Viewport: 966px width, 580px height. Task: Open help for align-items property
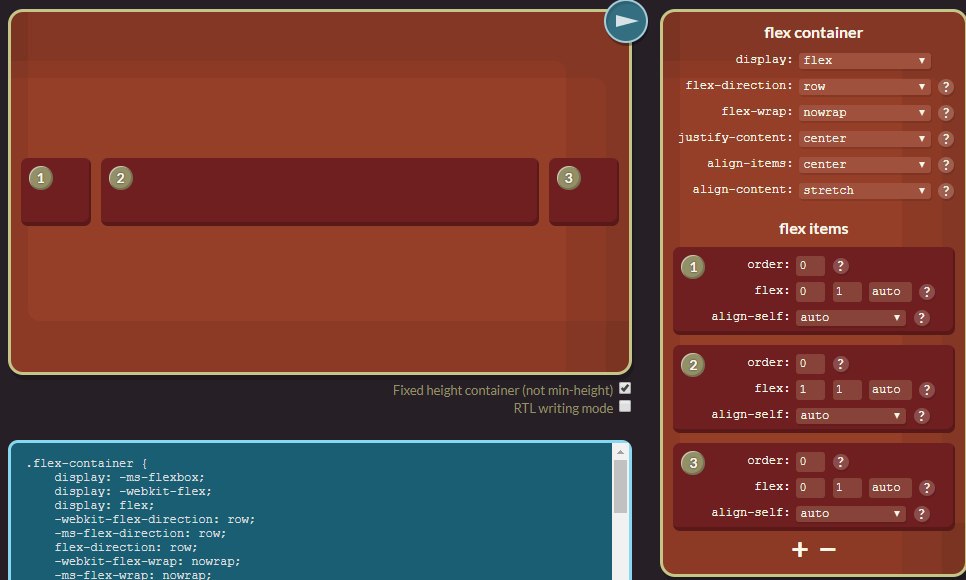(946, 165)
